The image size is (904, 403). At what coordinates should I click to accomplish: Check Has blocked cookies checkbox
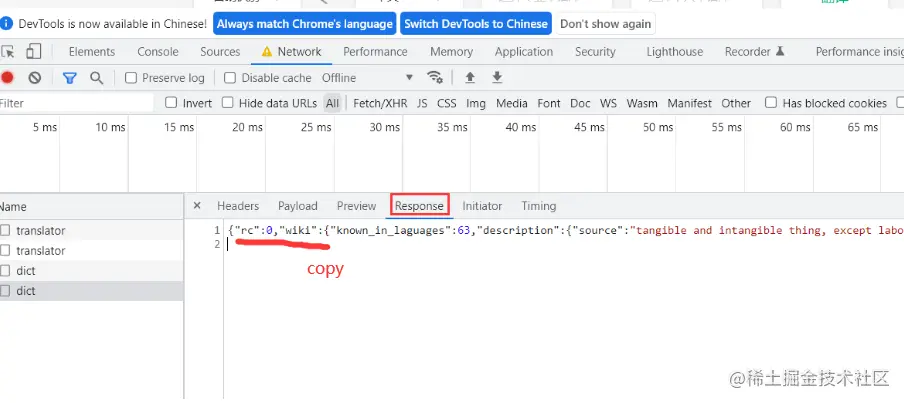[x=771, y=103]
